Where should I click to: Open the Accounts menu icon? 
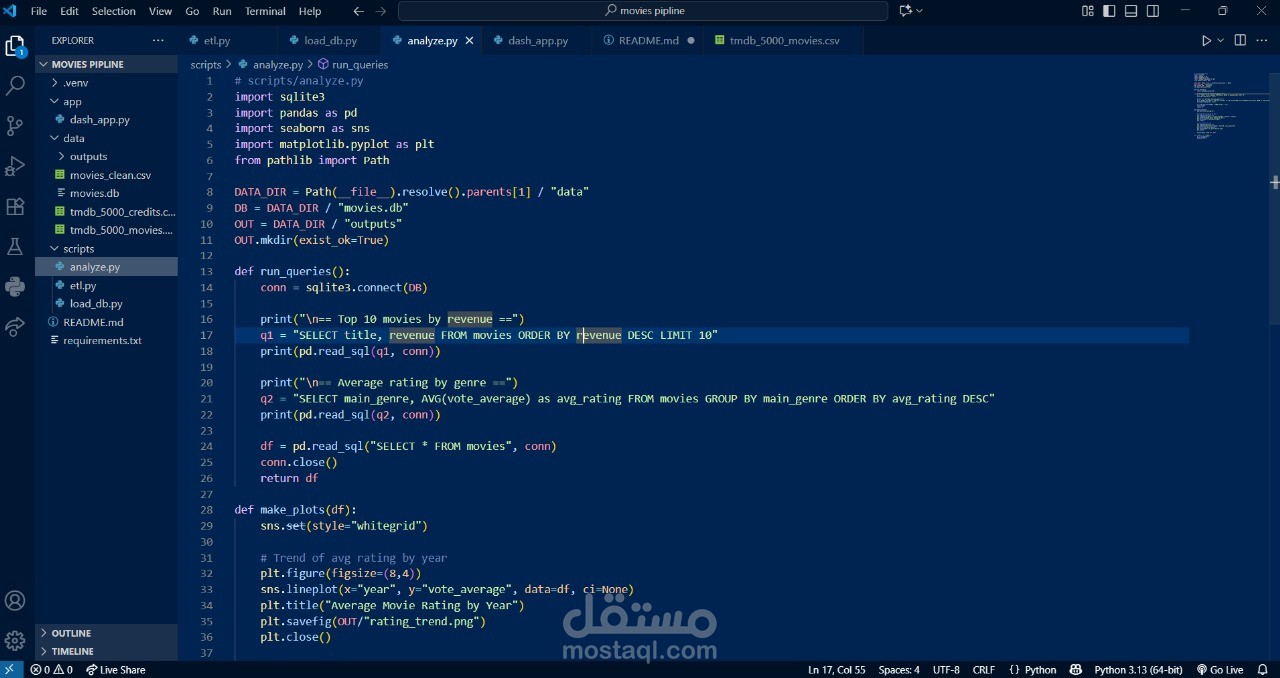(15, 601)
